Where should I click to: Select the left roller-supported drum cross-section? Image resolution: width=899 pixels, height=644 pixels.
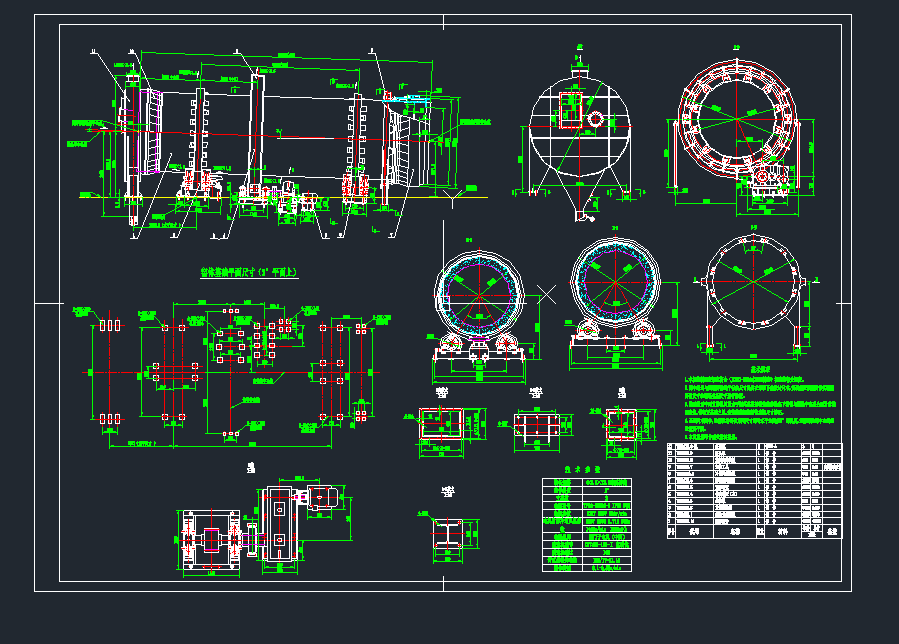coord(478,300)
